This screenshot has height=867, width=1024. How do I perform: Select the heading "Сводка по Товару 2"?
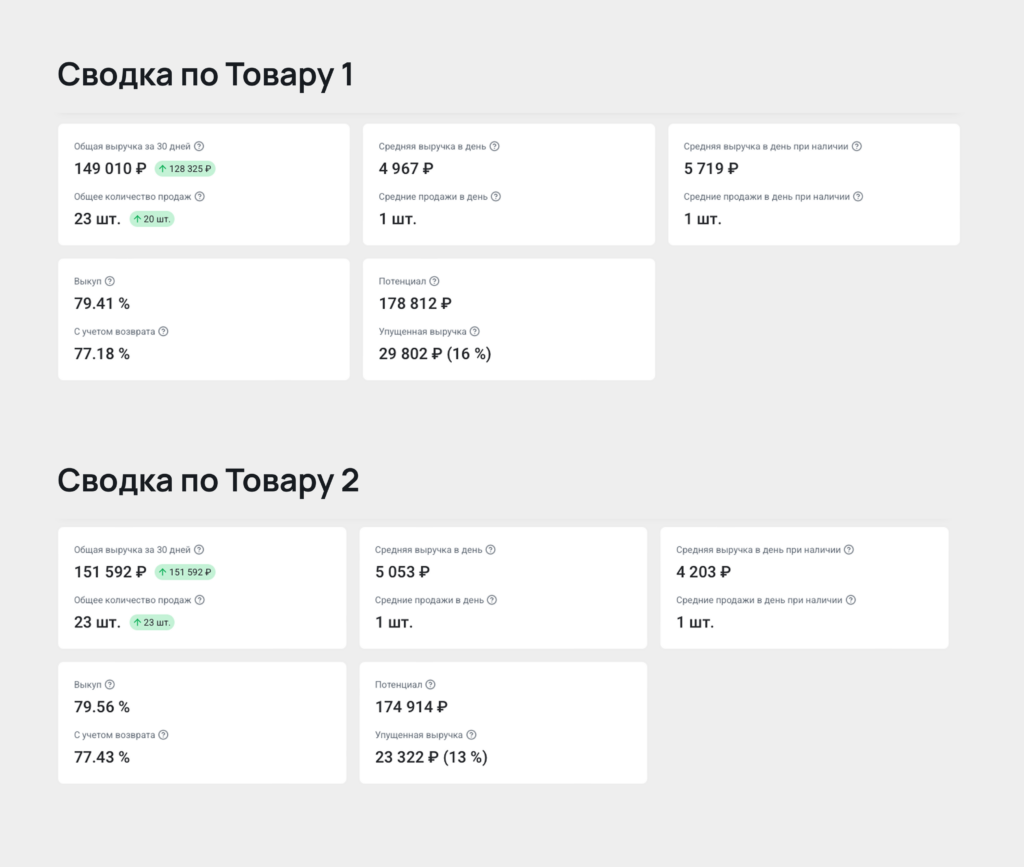[208, 480]
